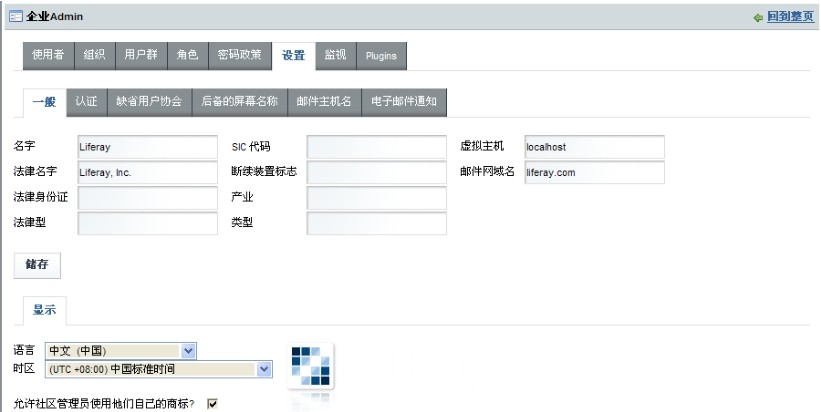
Task: Open the 邮件主机名 sub-tab
Action: pyautogui.click(x=324, y=102)
